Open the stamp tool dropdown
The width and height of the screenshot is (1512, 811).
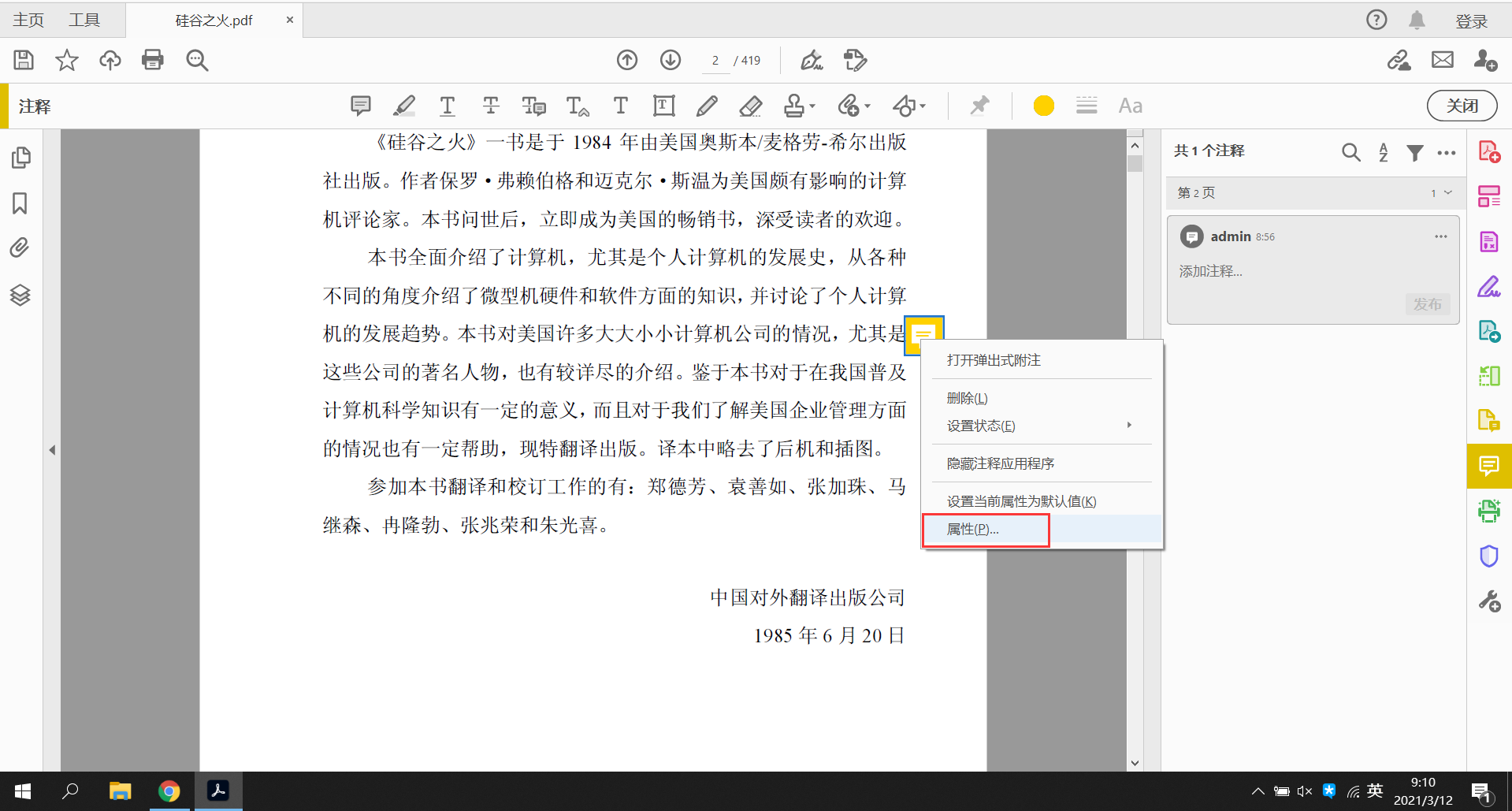(799, 106)
